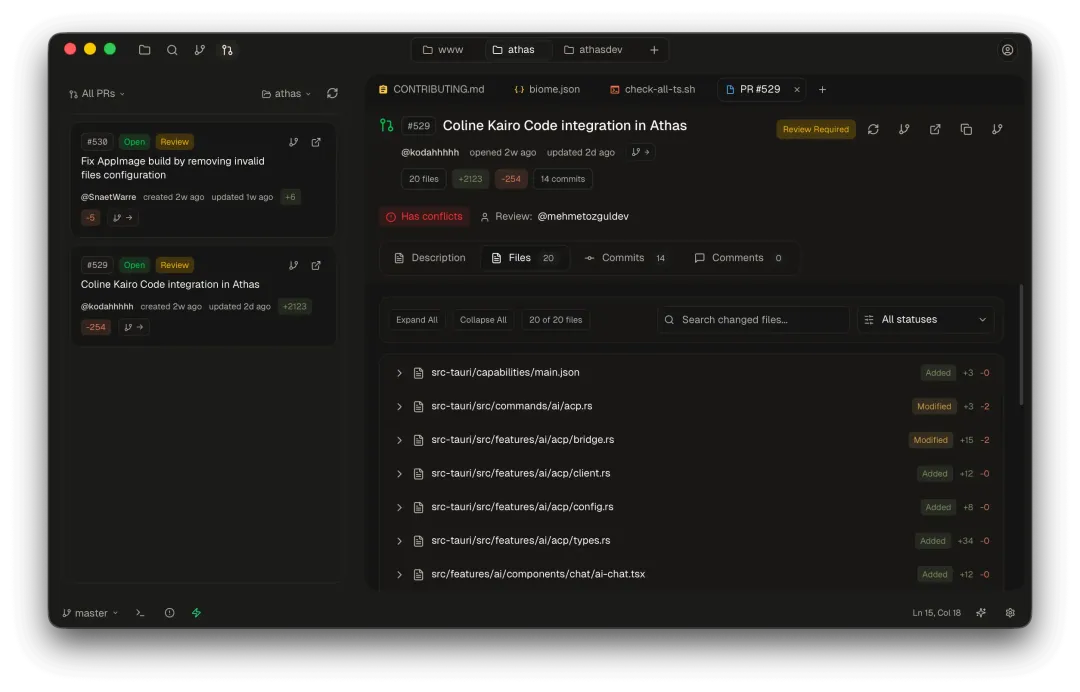Open settings gear in status bar
Image resolution: width=1080 pixels, height=692 pixels.
click(1010, 613)
